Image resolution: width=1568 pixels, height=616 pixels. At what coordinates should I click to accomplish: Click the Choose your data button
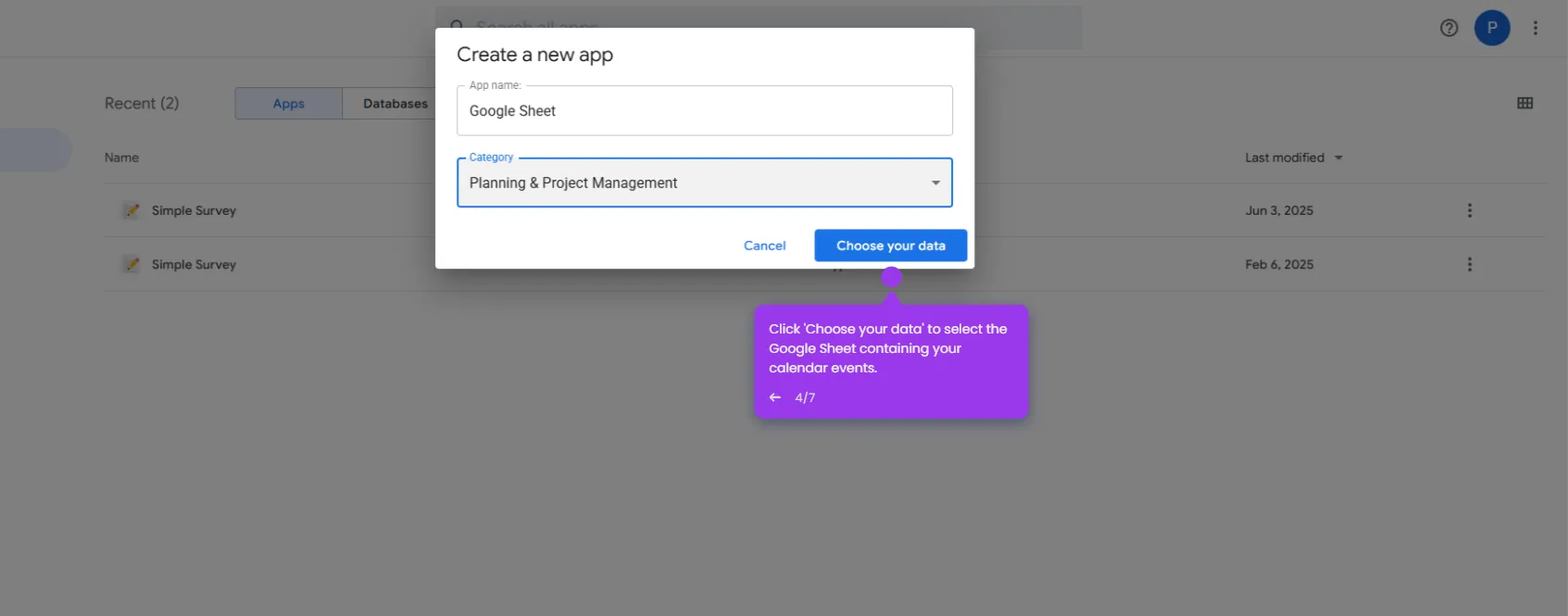tap(890, 245)
